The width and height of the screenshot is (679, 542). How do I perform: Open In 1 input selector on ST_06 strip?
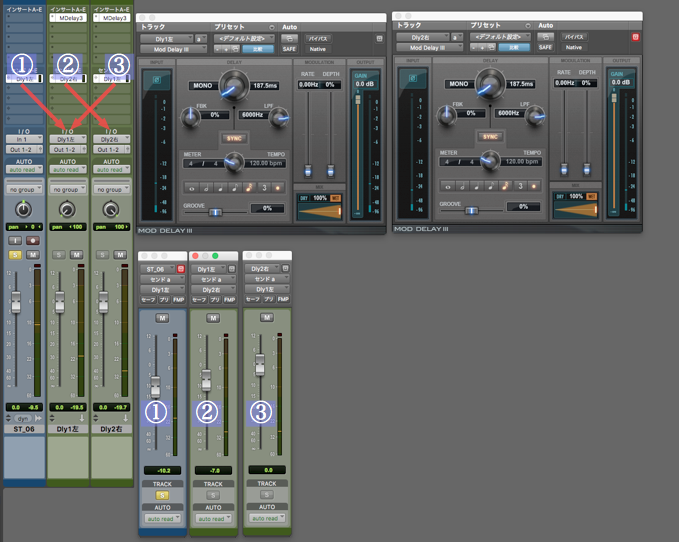pos(24,139)
